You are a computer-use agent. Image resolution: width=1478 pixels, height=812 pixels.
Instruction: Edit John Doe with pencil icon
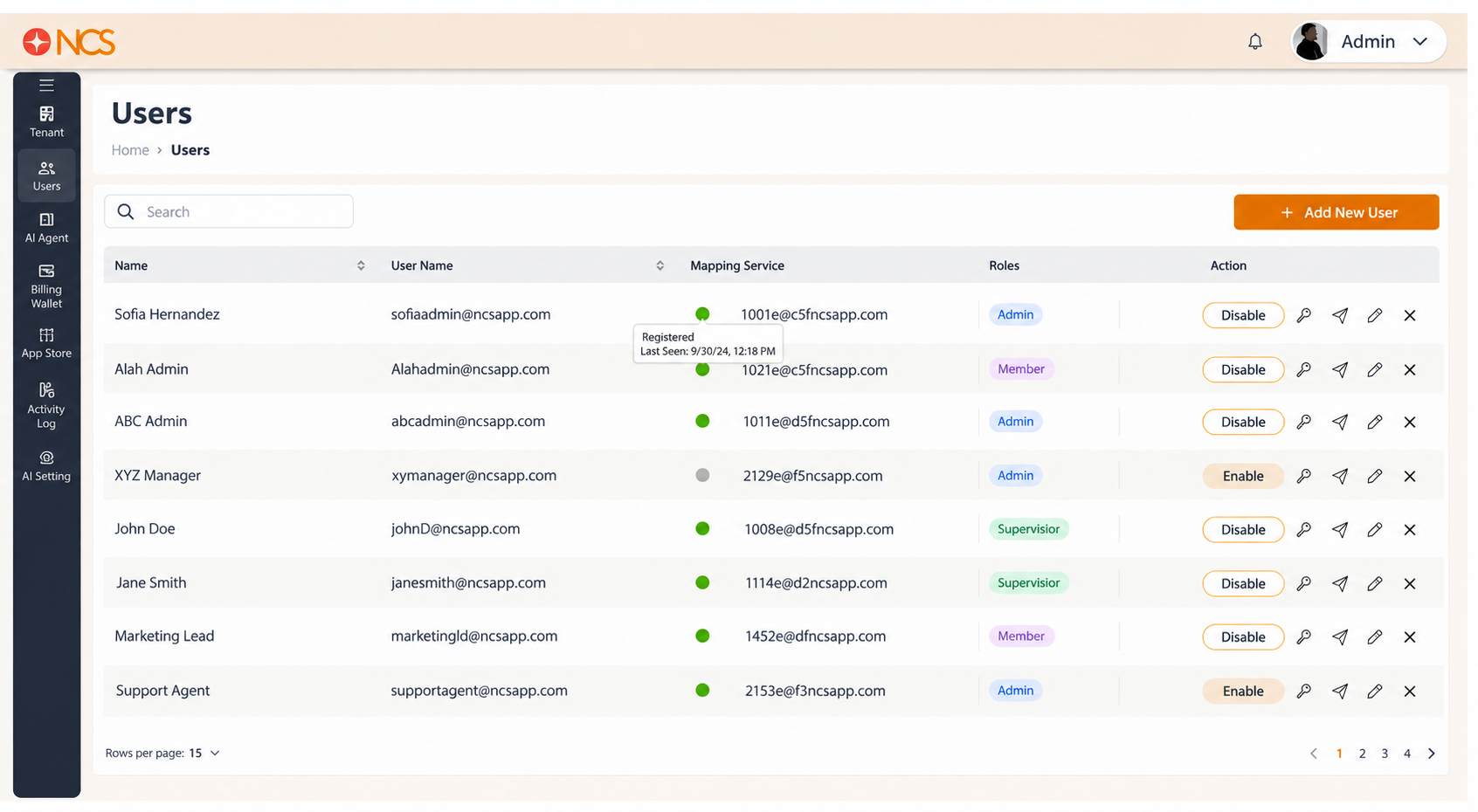(1375, 529)
